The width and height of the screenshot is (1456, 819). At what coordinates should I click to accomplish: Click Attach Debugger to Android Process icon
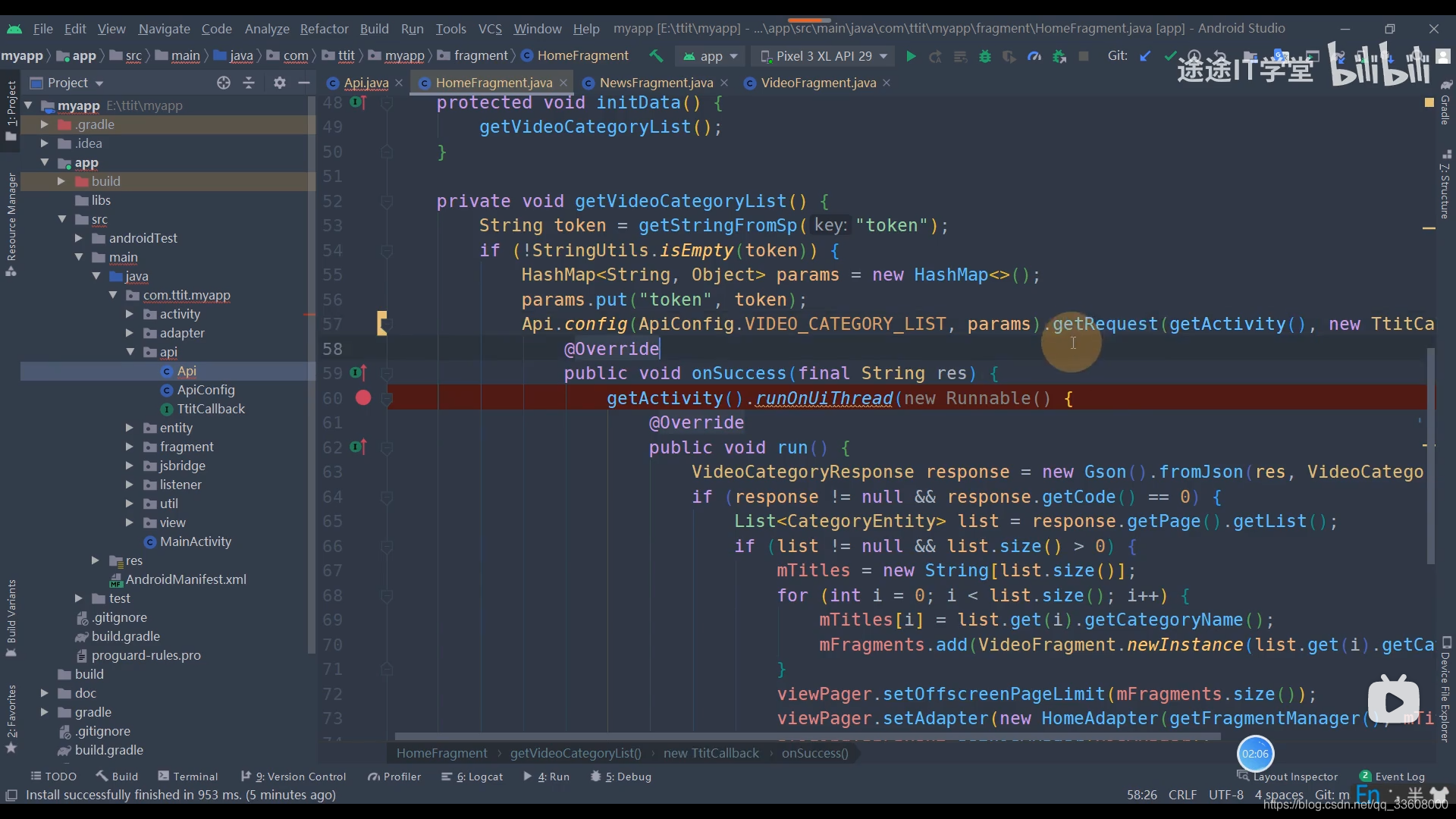pos(1059,56)
